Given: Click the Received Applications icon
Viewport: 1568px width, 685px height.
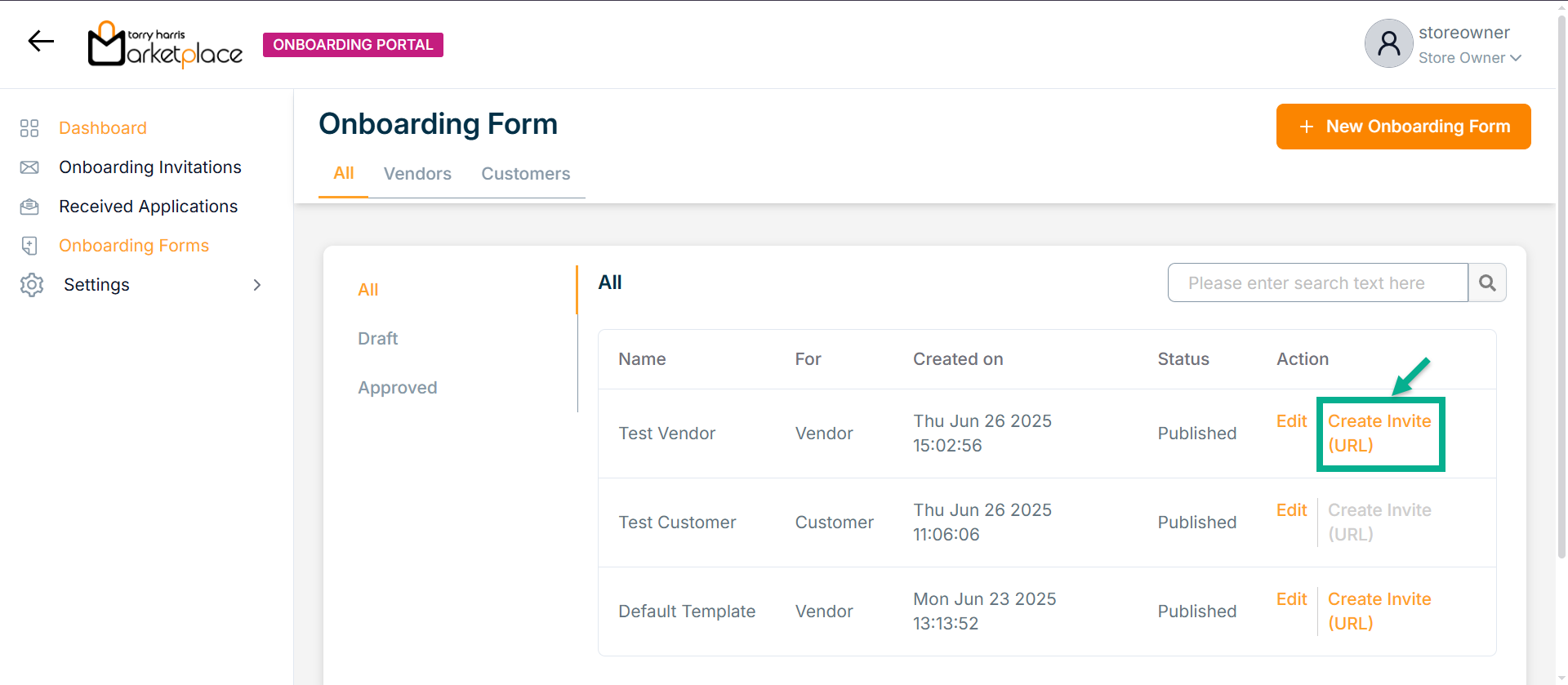Looking at the screenshot, I should point(29,207).
